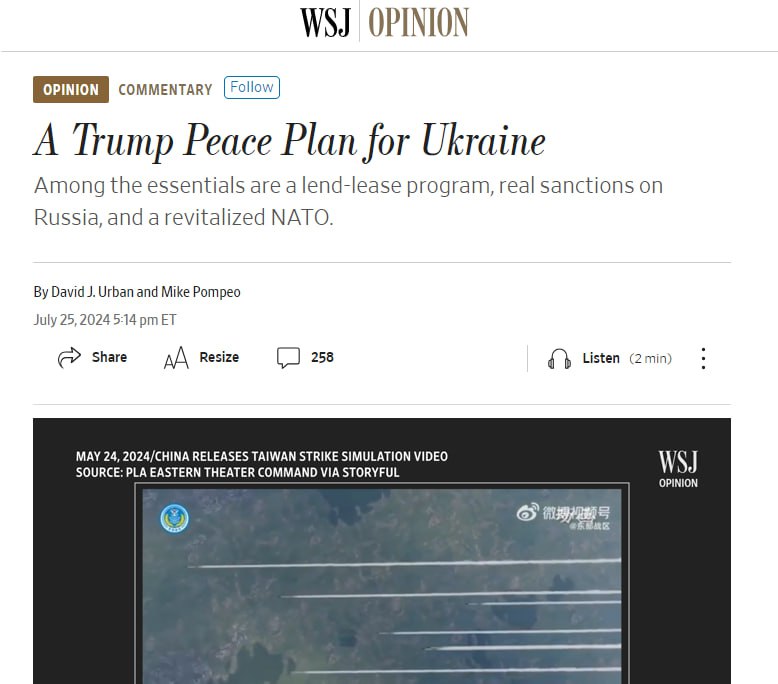
Task: Open the three-dot more options menu
Action: pos(703,358)
